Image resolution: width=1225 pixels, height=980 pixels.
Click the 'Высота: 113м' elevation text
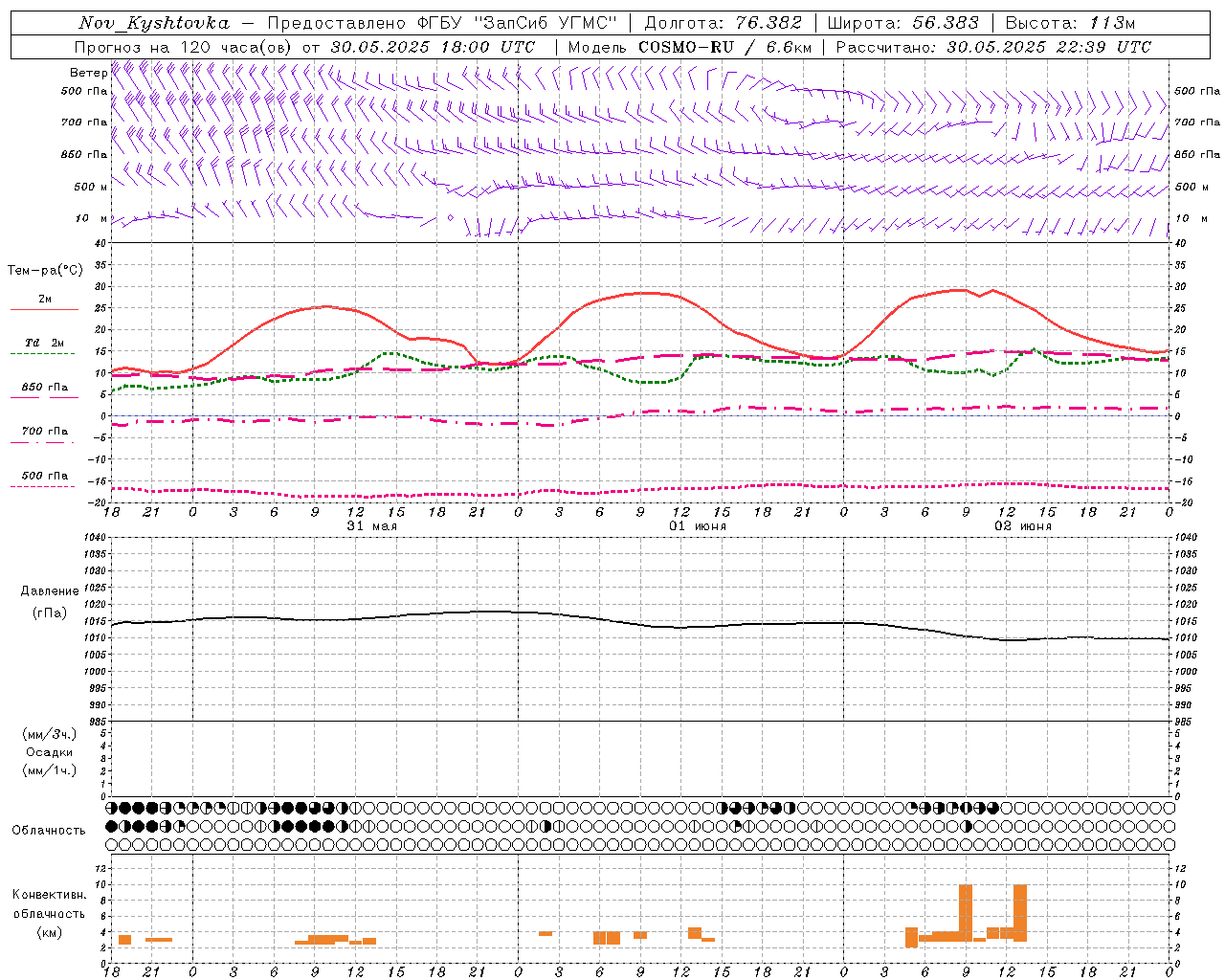tap(1070, 23)
